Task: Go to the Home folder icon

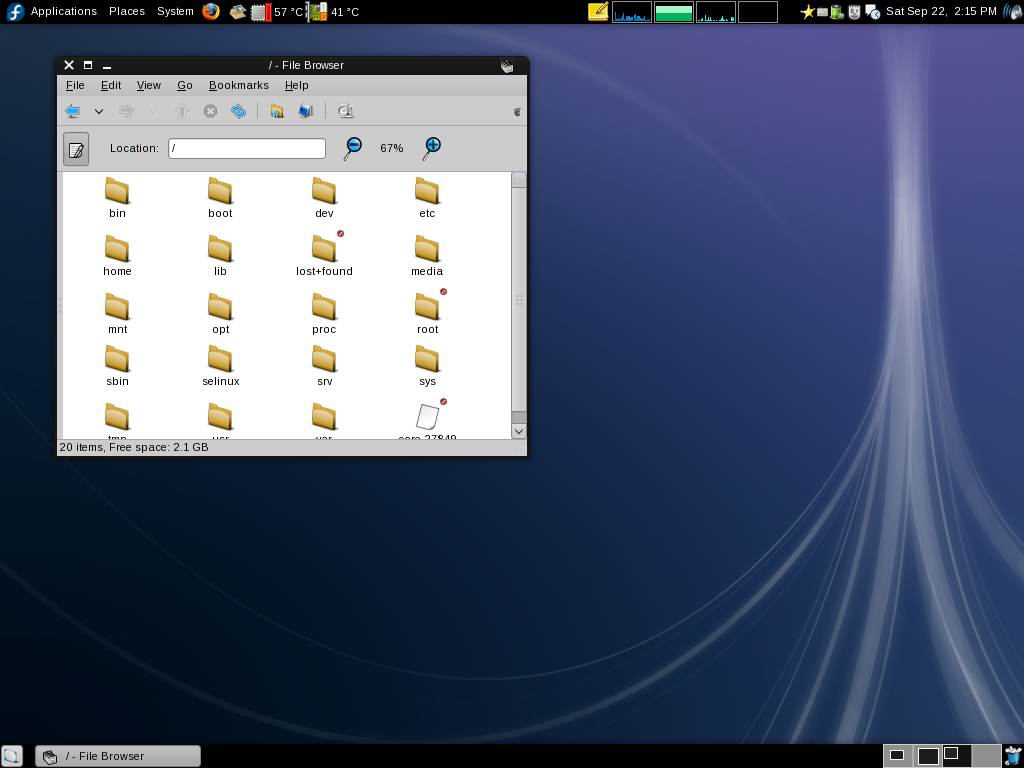Action: click(x=277, y=112)
